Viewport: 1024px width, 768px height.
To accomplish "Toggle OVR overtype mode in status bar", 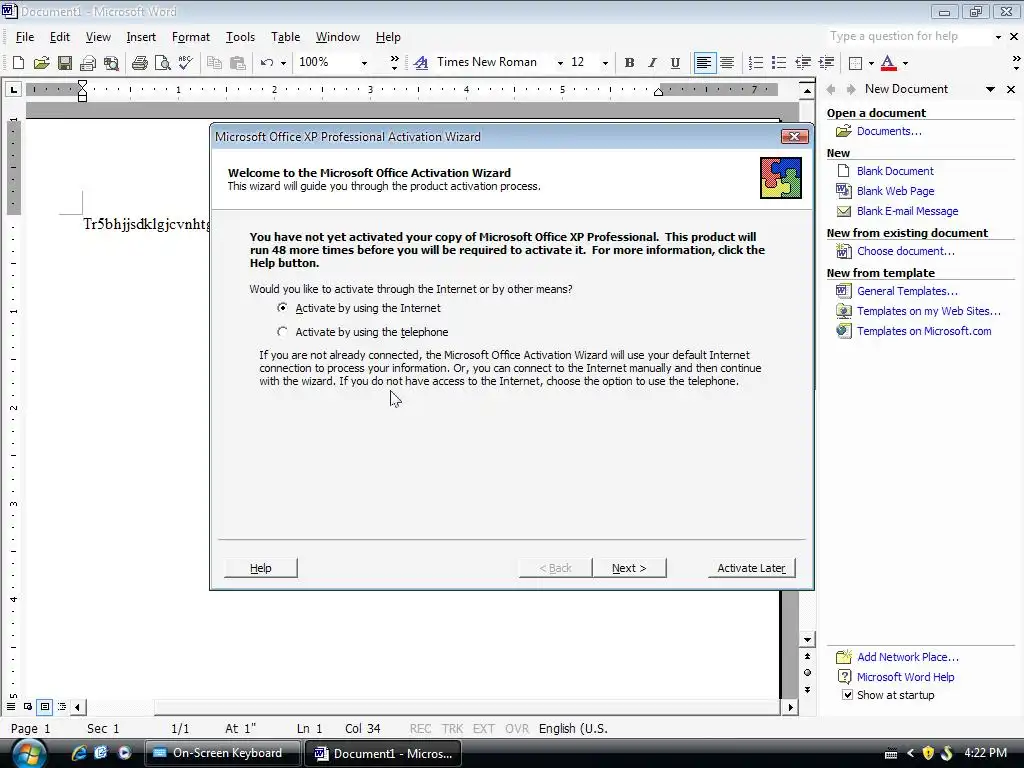I will click(x=517, y=728).
